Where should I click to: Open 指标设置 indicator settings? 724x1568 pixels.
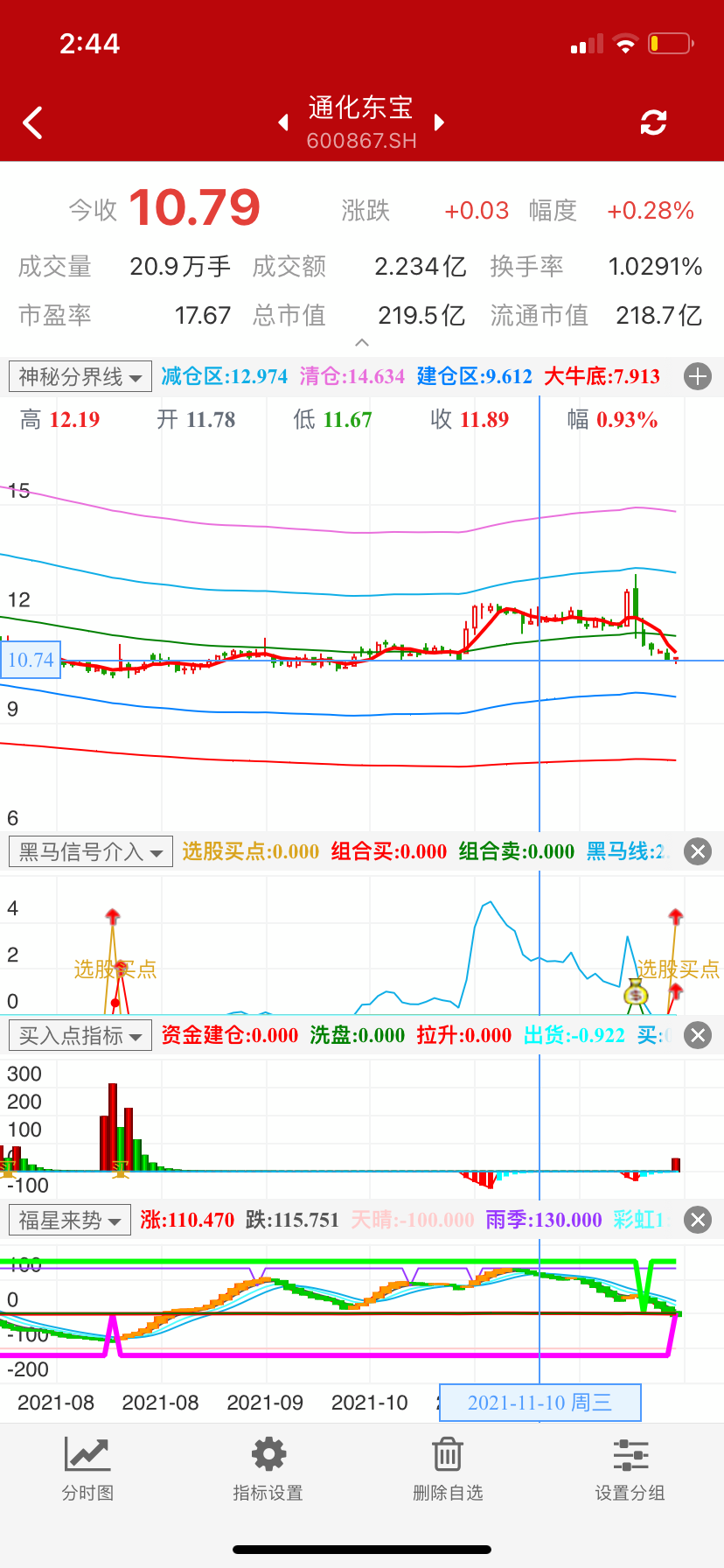click(x=268, y=1469)
